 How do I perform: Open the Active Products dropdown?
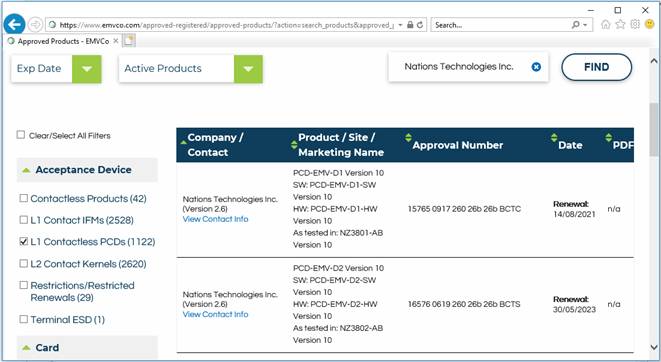click(x=248, y=69)
